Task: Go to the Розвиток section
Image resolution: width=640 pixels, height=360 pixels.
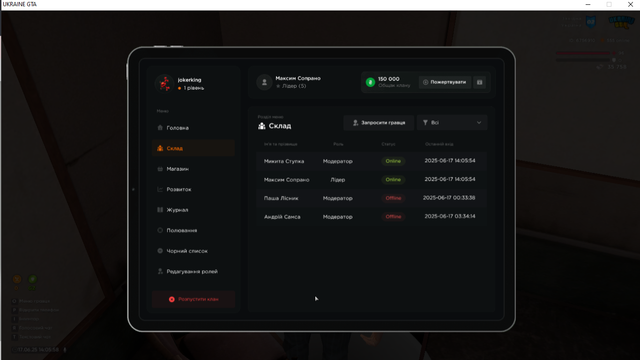Action: click(x=193, y=189)
